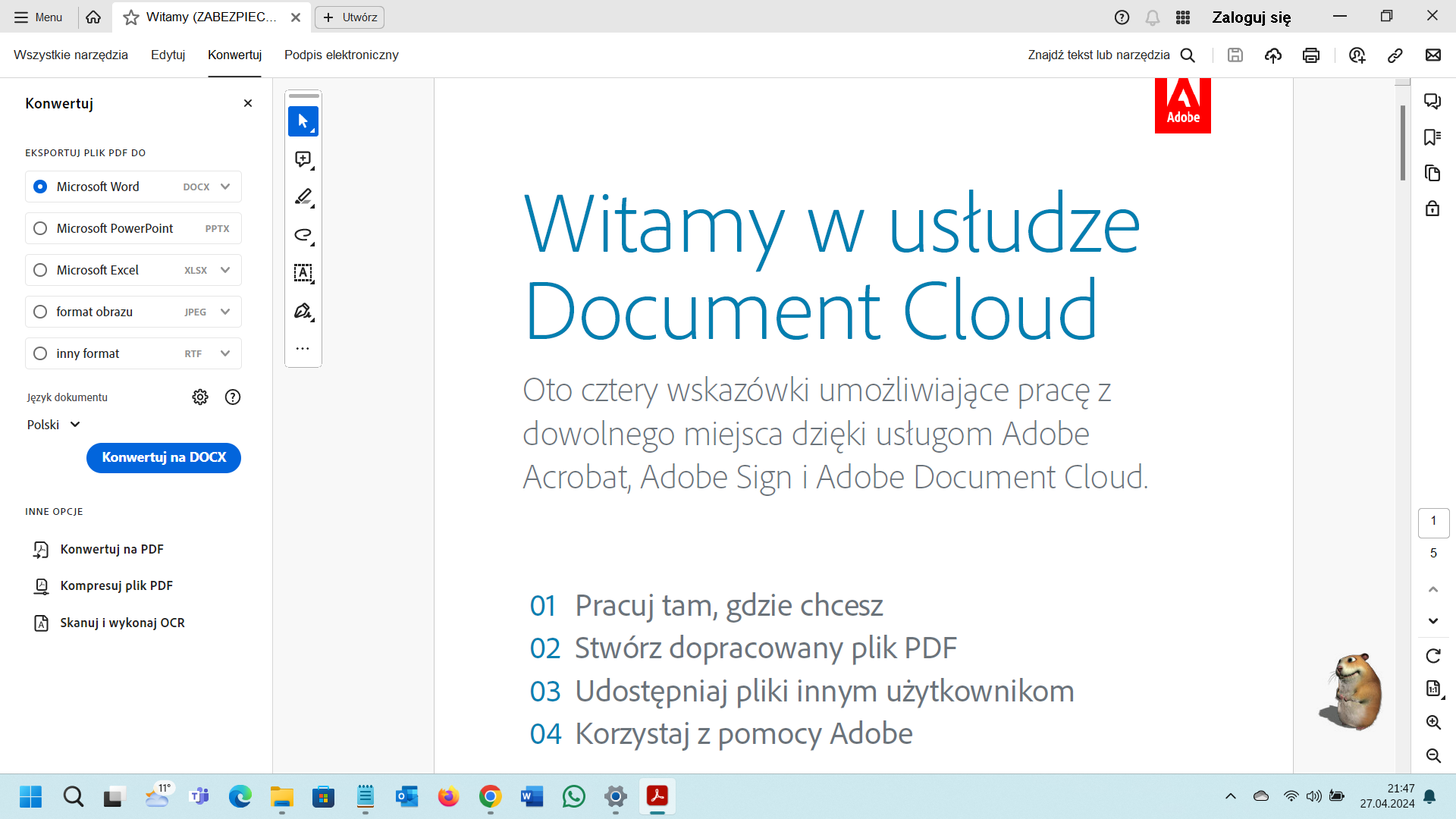Open WhatsApp from the taskbar
Viewport: 1456px width, 819px height.
(574, 796)
